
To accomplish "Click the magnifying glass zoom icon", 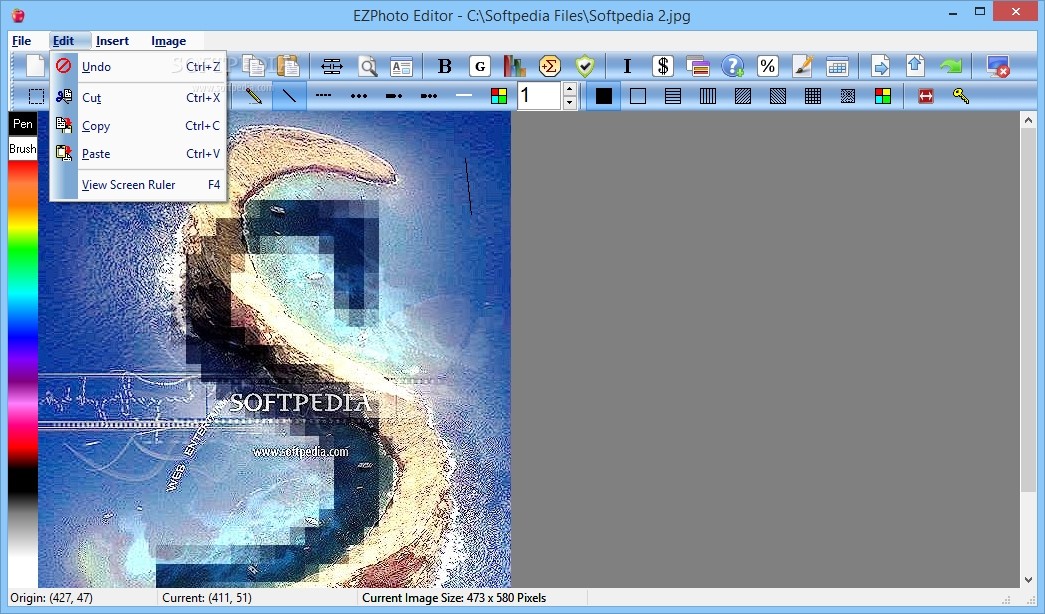I will (x=367, y=66).
